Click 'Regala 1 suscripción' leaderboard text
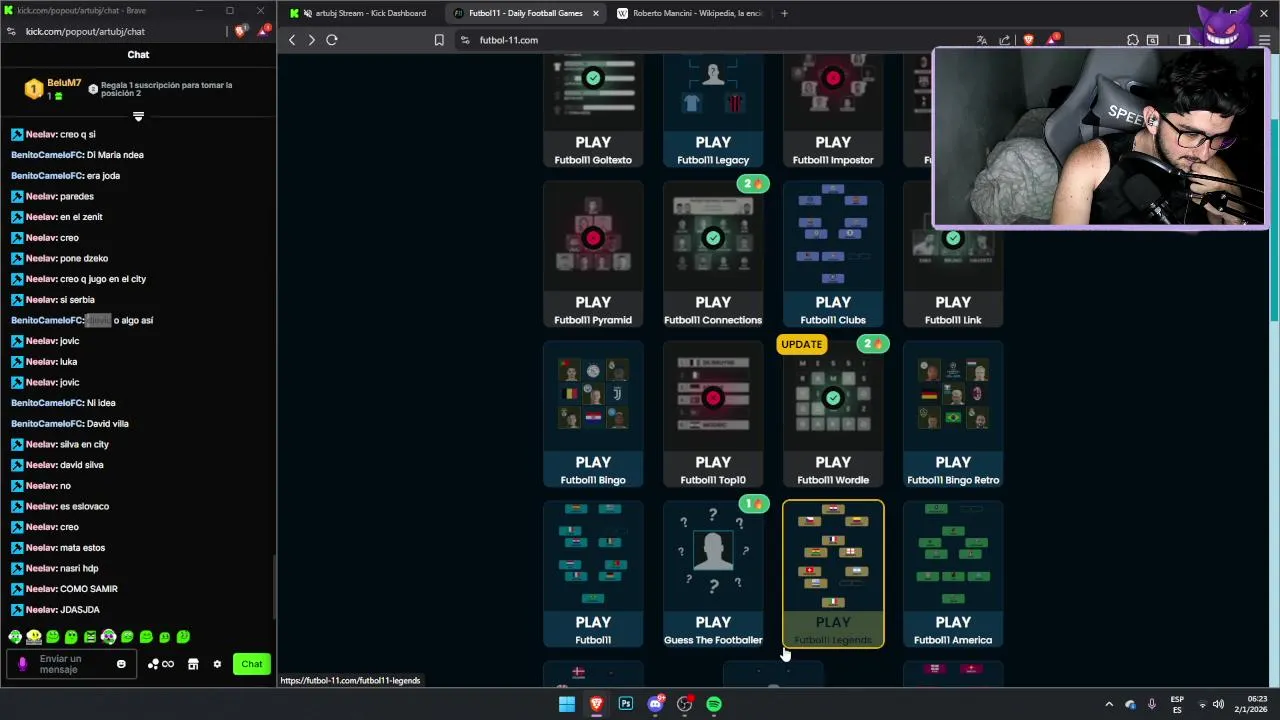The height and width of the screenshot is (720, 1280). point(166,89)
